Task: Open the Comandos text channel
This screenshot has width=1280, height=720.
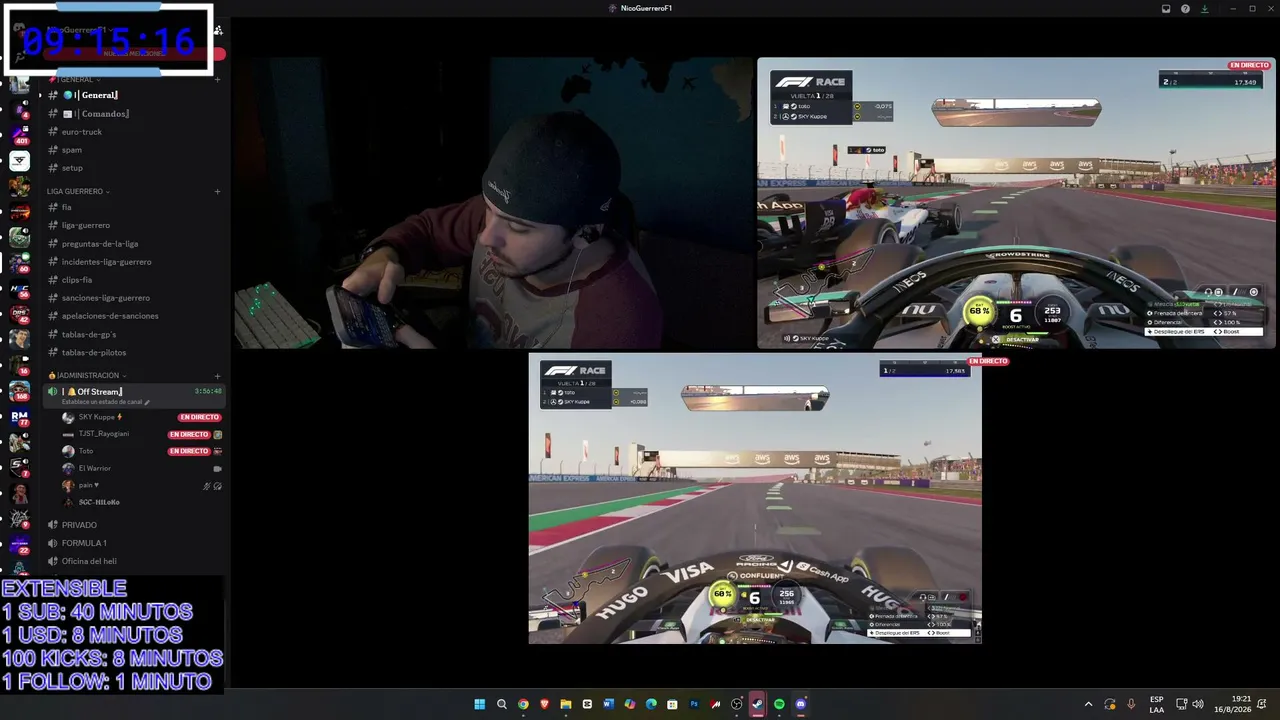Action: tap(135, 114)
